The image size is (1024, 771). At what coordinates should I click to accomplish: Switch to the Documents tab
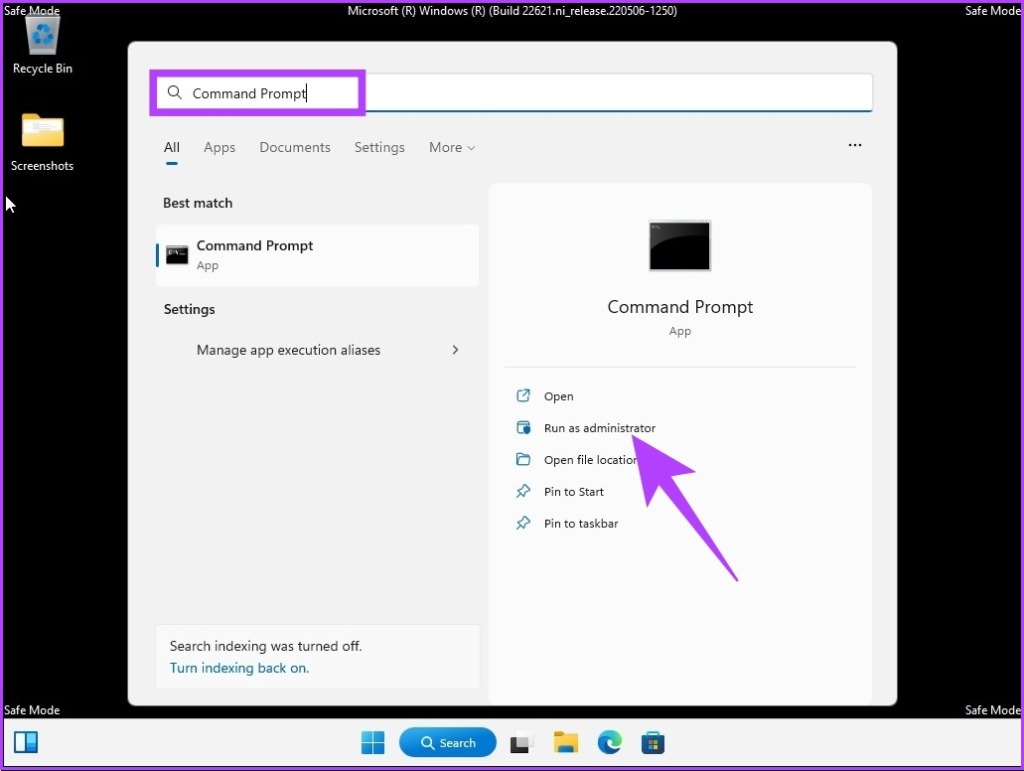point(295,148)
